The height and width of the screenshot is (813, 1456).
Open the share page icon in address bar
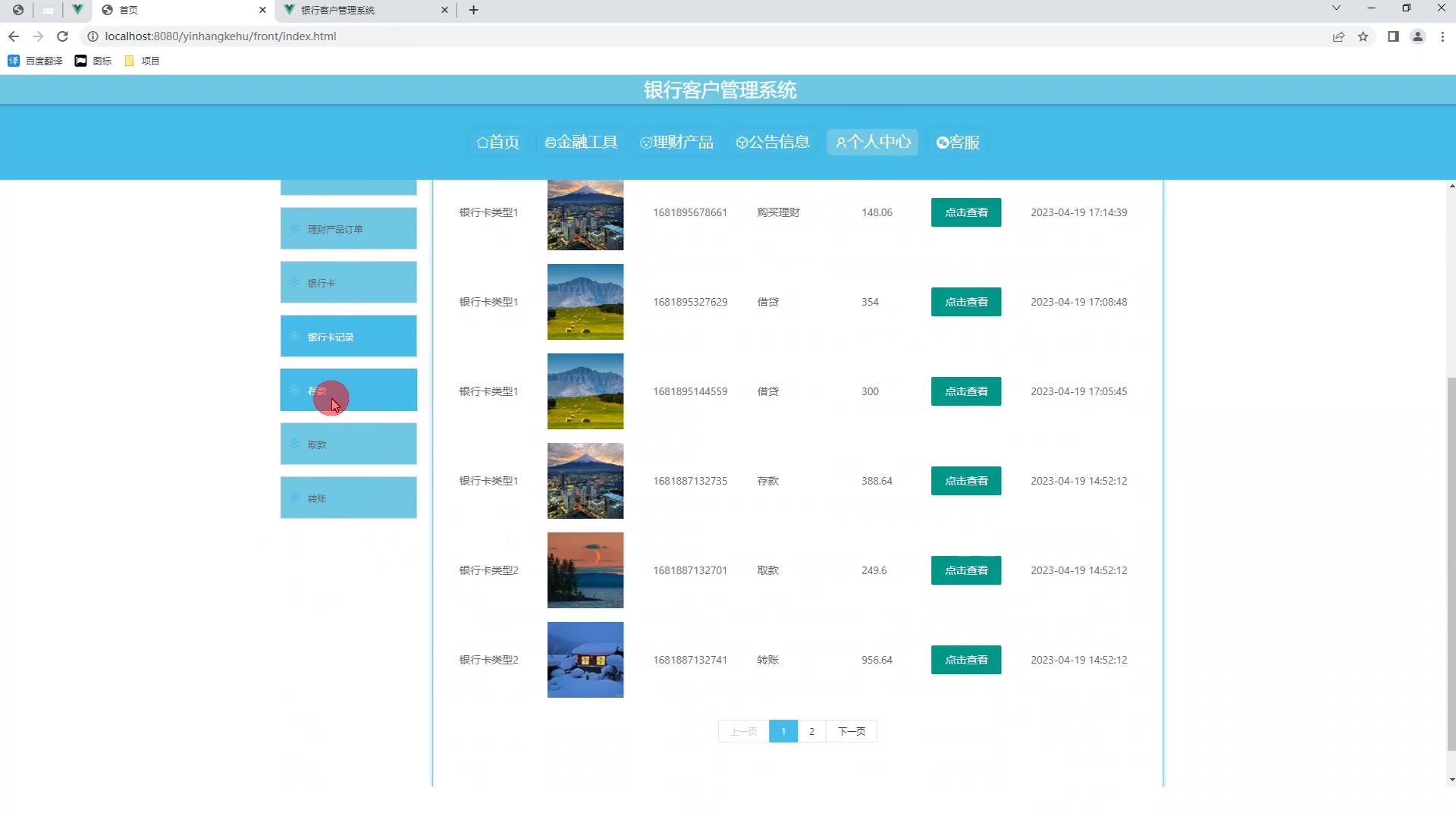click(1338, 36)
